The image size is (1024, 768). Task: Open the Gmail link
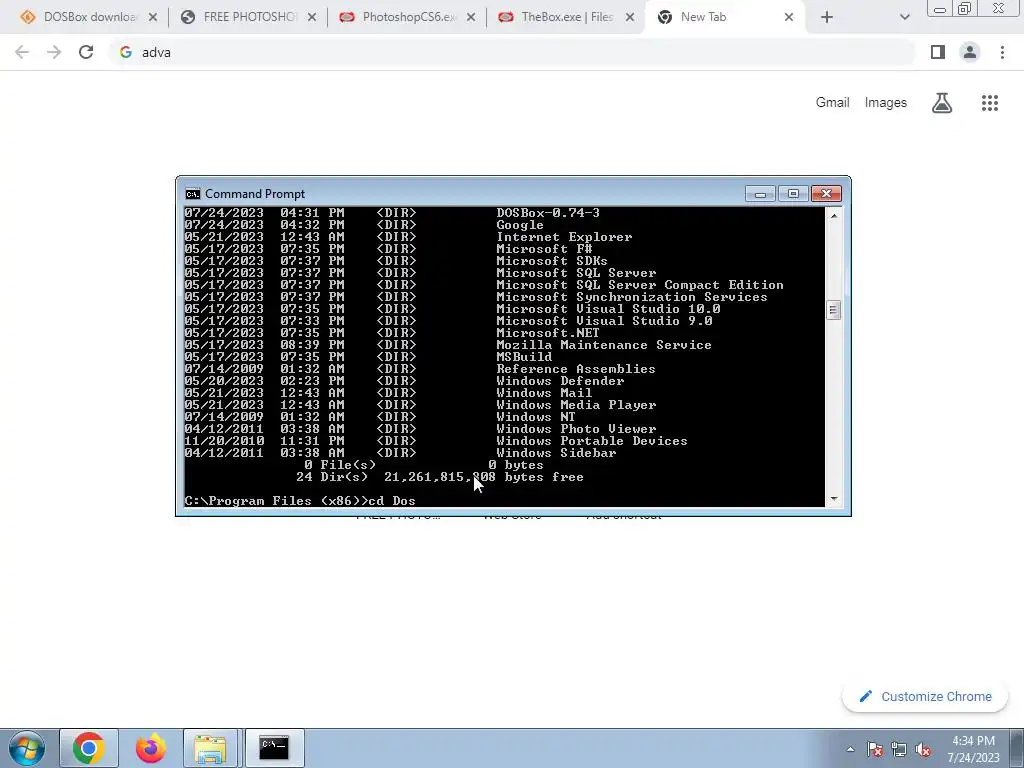[x=832, y=103]
